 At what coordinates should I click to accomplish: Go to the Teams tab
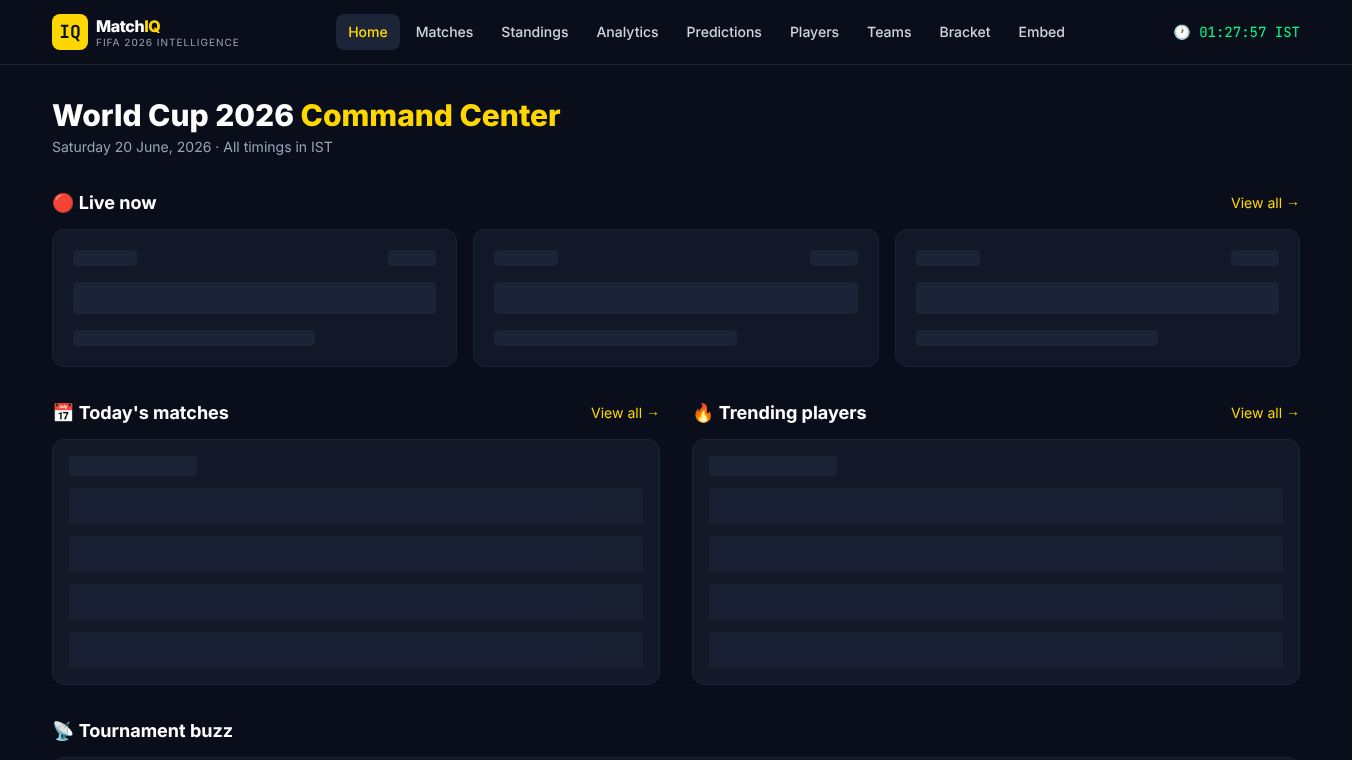889,32
